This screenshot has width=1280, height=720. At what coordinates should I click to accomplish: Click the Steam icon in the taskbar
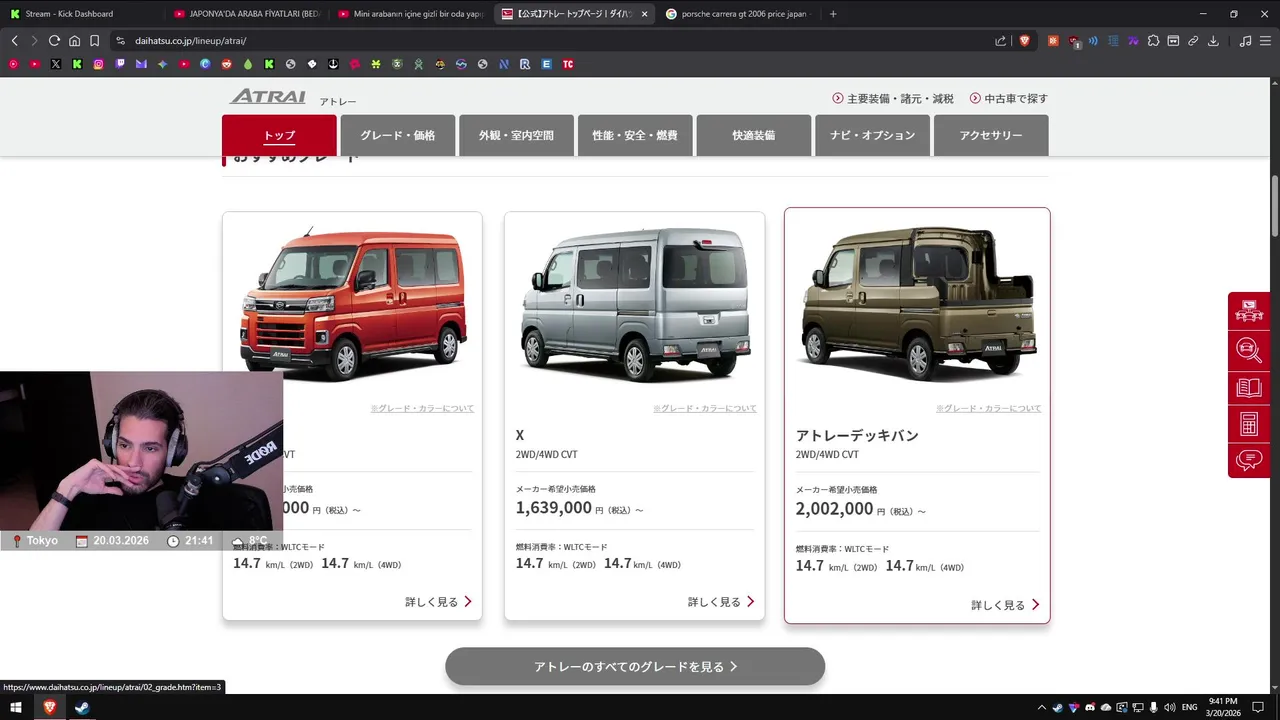[x=82, y=707]
